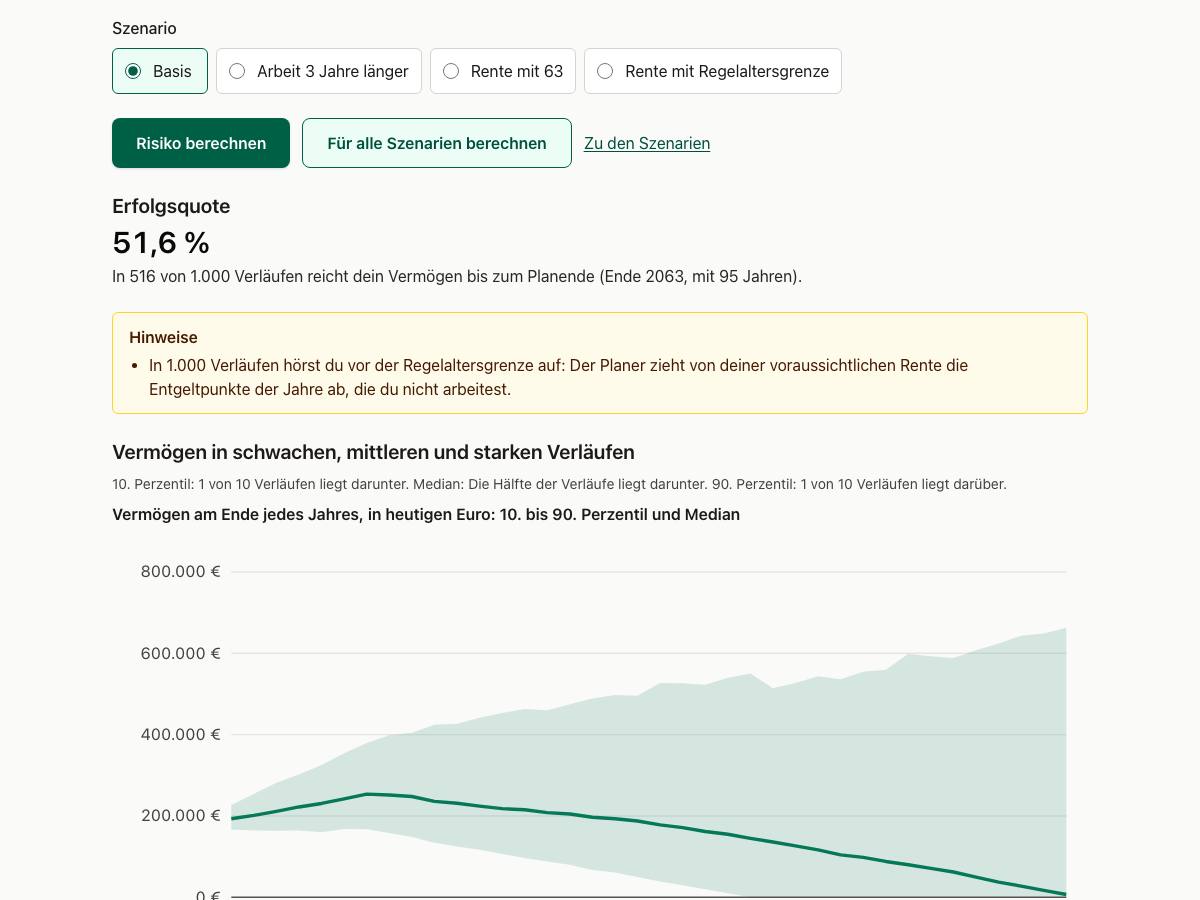Choose the "Arbeit 3 Jahre länger" scenario
The width and height of the screenshot is (1200, 900).
[319, 71]
